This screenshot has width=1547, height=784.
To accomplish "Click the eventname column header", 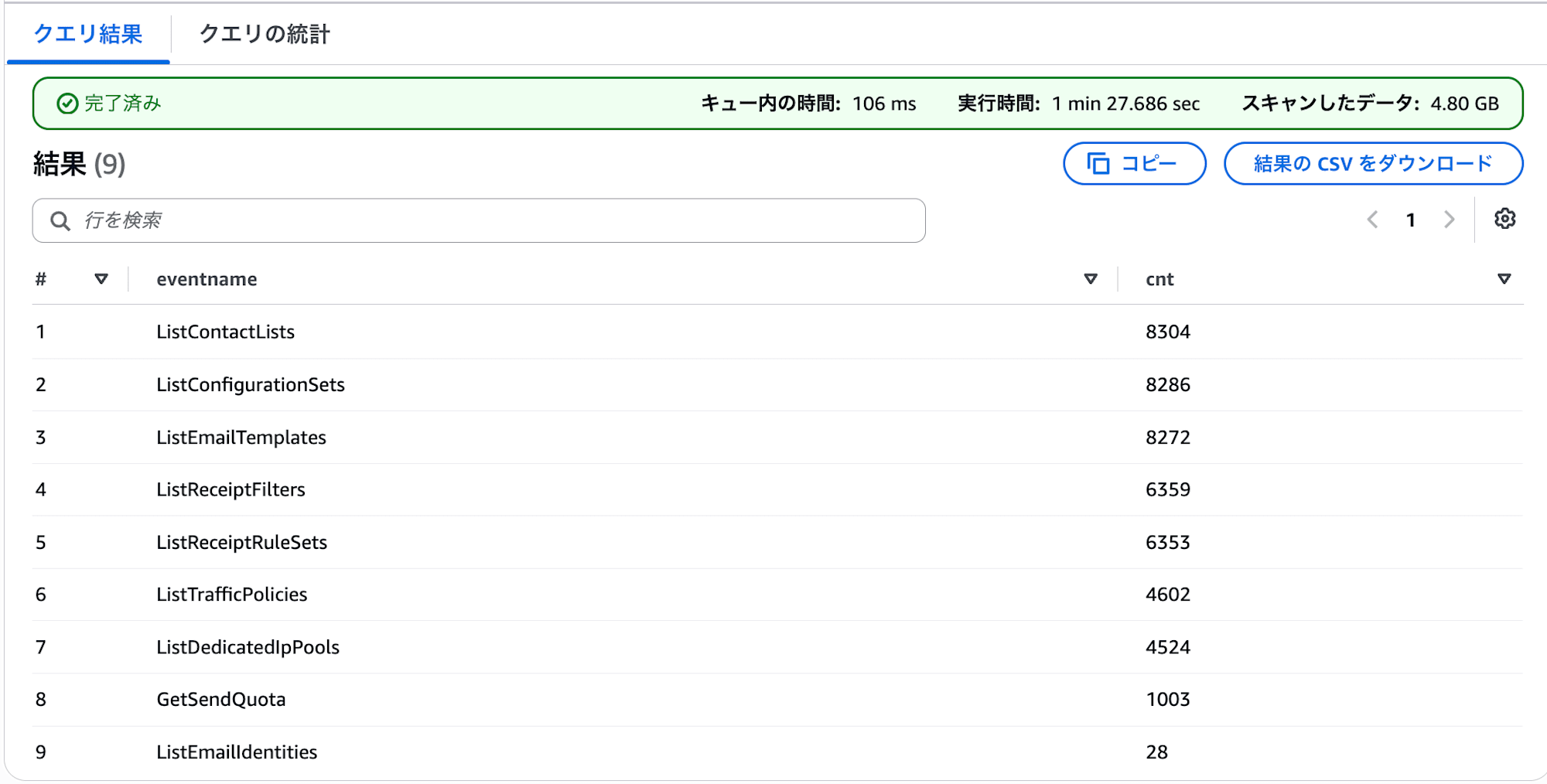I will tap(207, 279).
